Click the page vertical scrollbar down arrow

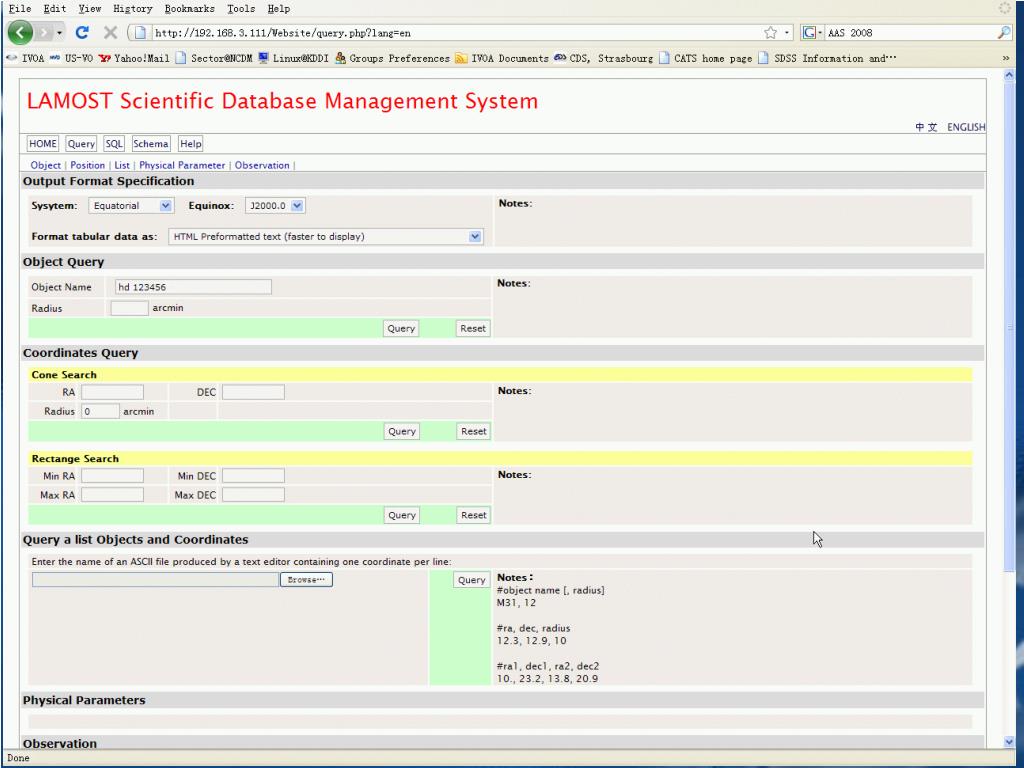click(x=1009, y=742)
